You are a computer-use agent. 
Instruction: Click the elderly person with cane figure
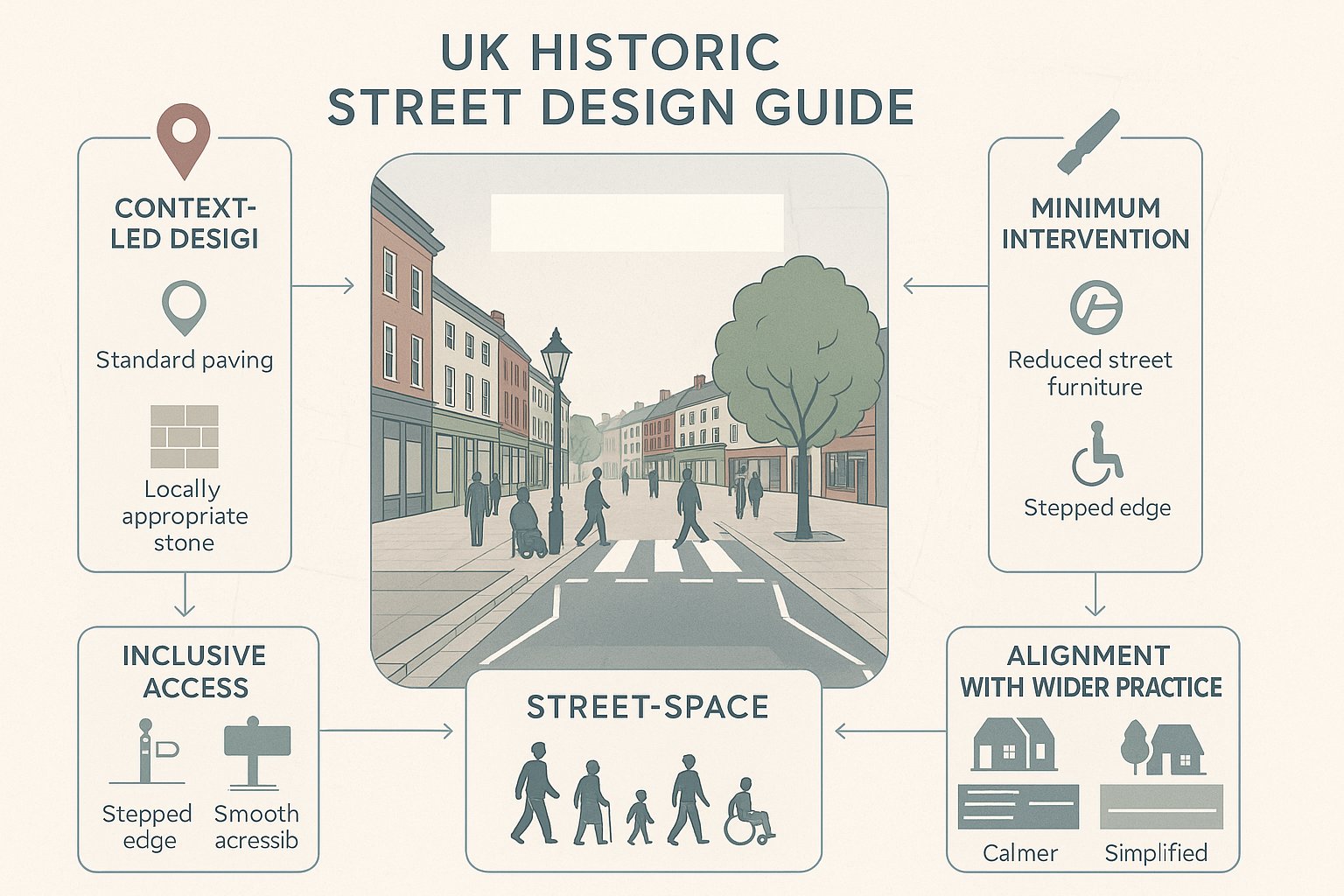[592, 802]
